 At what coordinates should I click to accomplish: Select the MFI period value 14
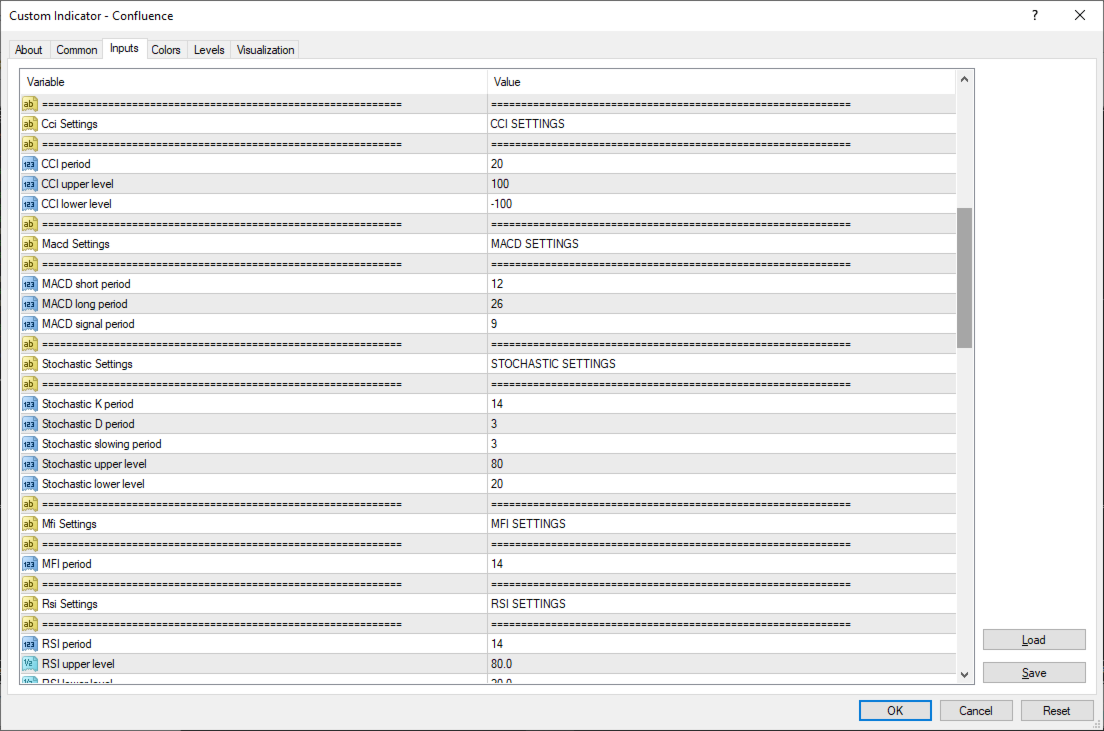722,564
